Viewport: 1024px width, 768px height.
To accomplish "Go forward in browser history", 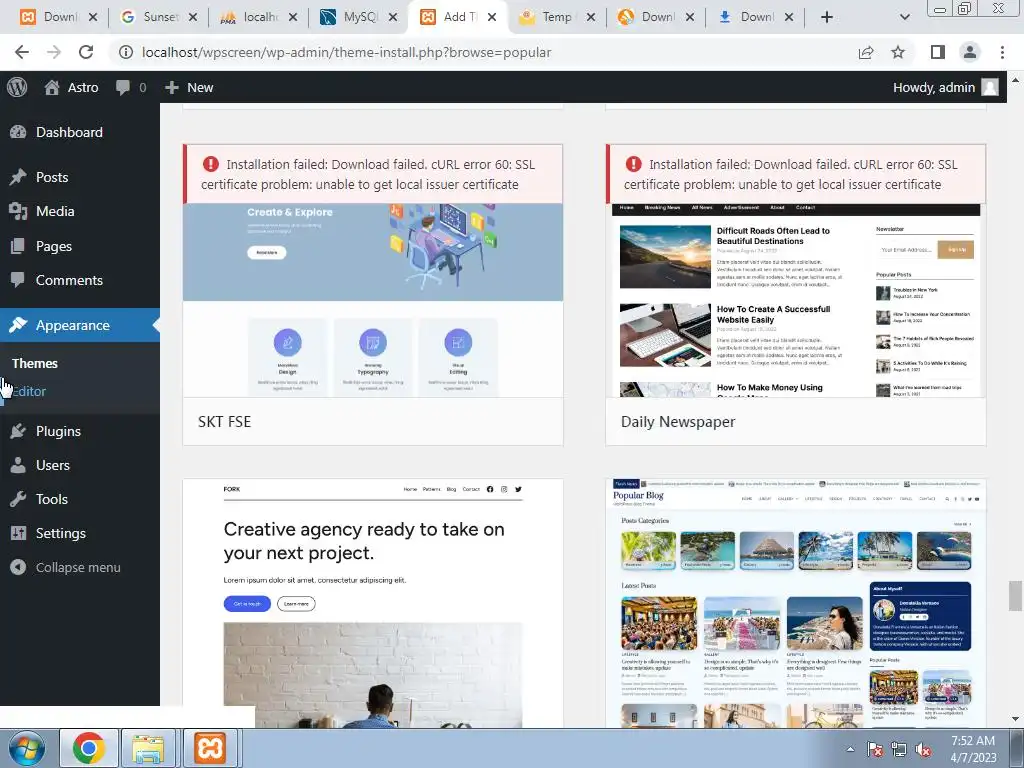I will click(54, 52).
